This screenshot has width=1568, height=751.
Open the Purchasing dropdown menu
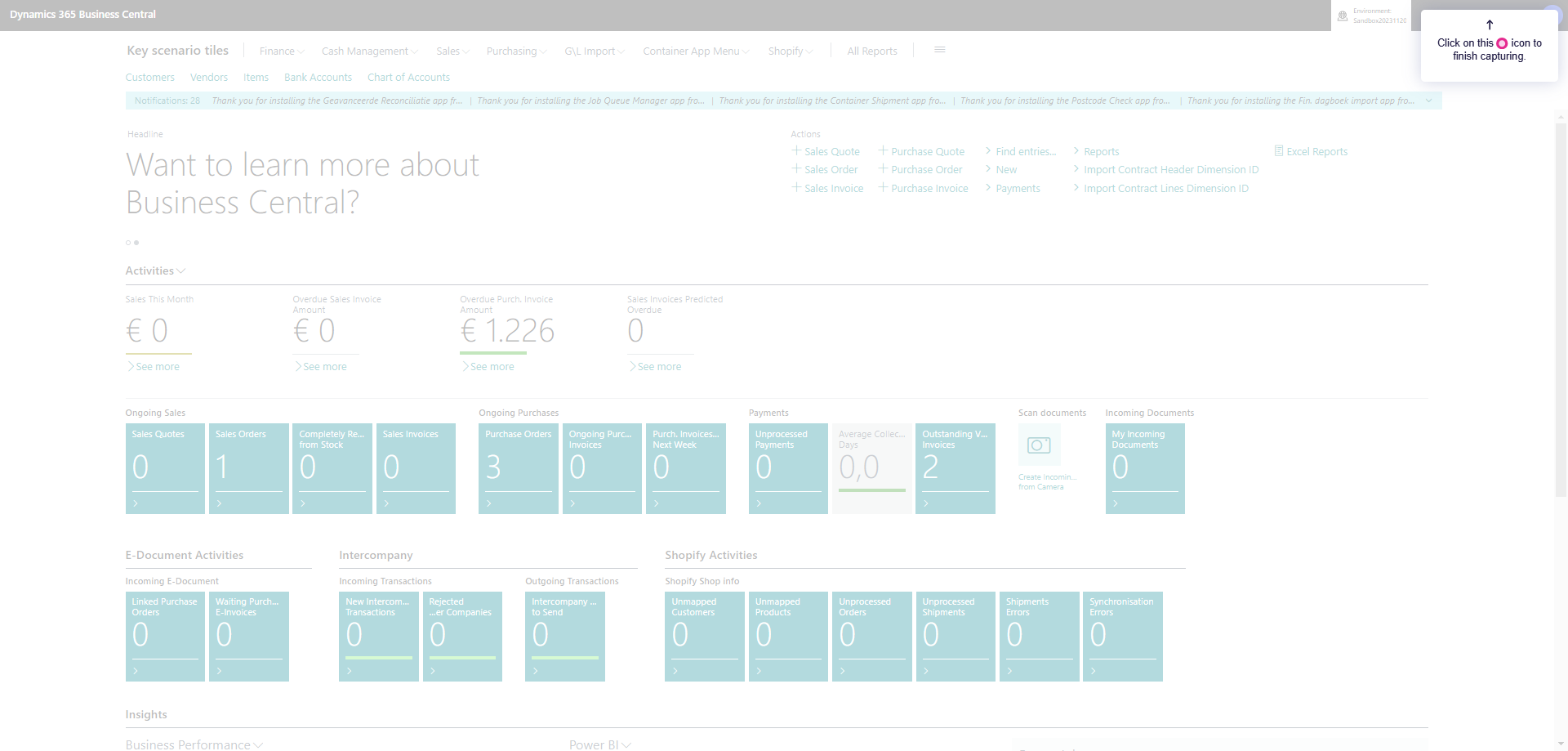click(516, 51)
